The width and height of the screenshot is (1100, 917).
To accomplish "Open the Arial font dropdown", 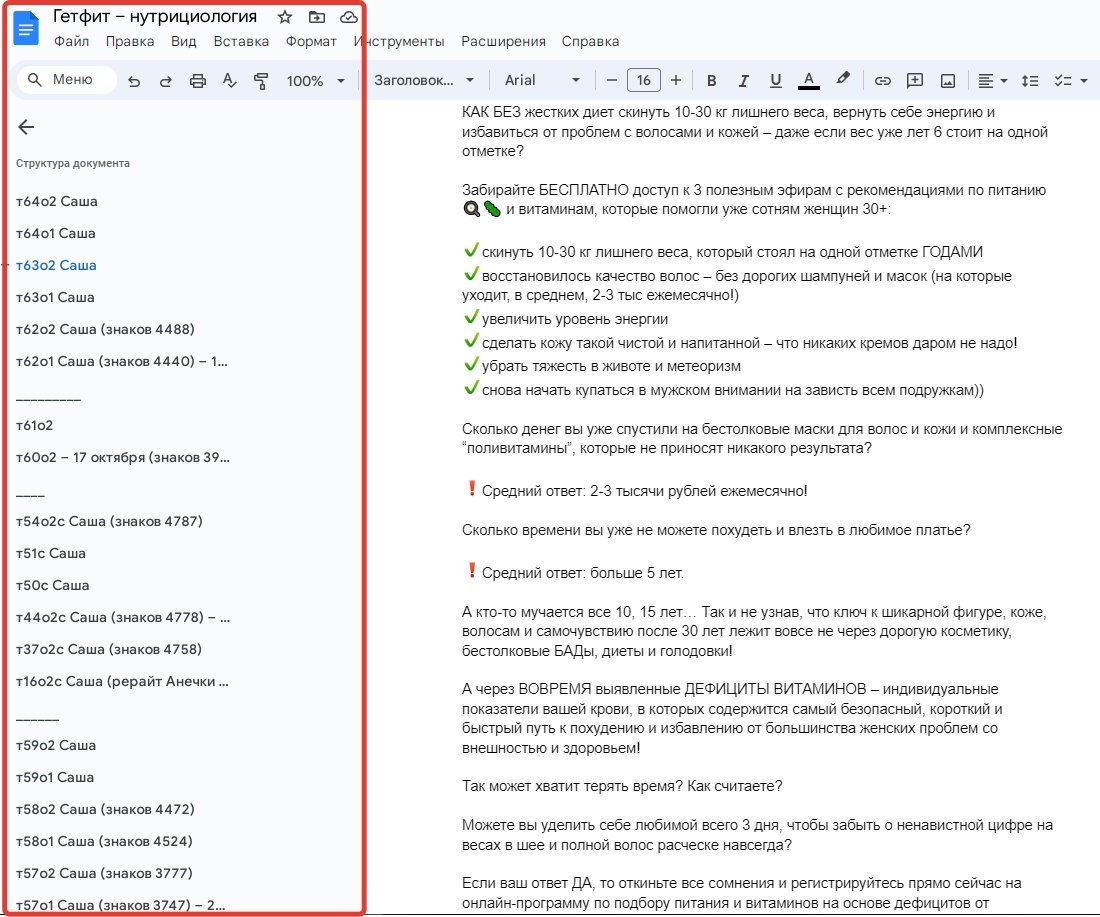I will 542,81.
